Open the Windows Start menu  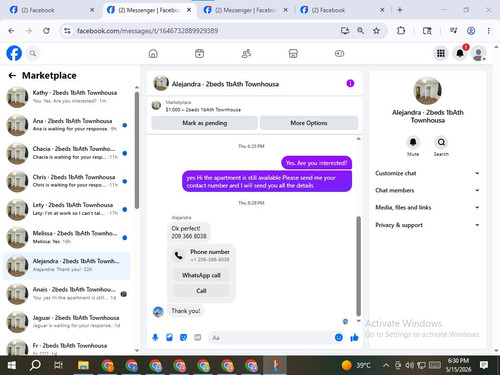11,365
